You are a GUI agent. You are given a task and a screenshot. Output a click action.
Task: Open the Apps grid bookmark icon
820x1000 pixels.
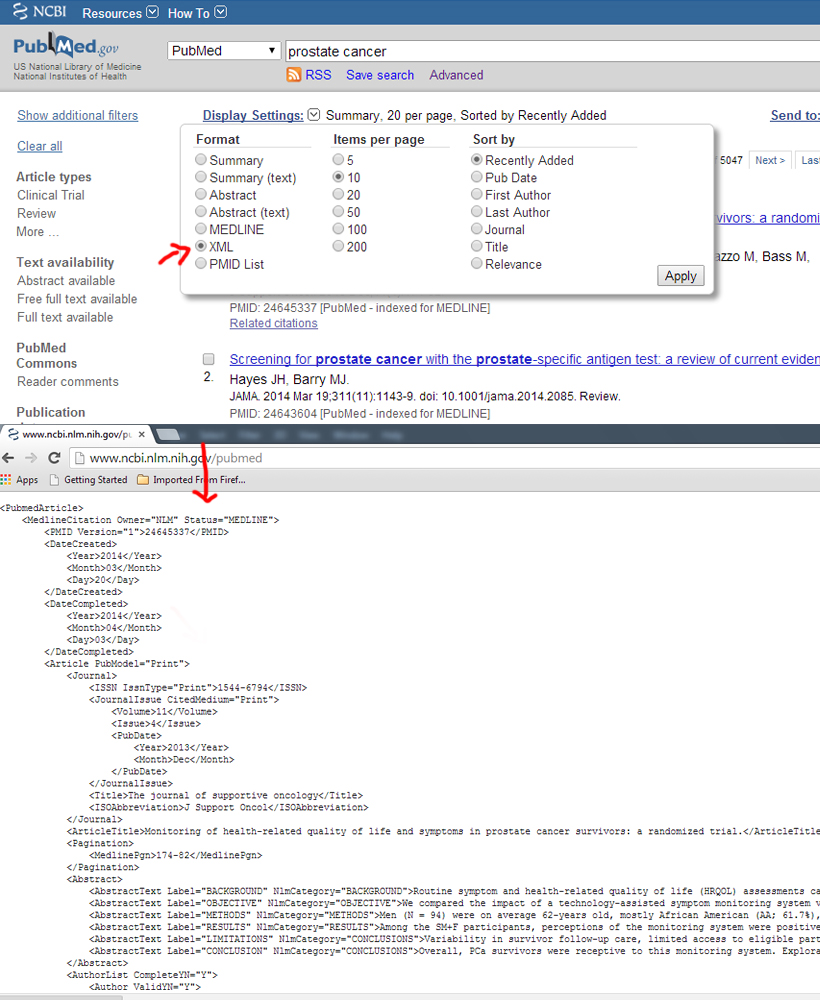pyautogui.click(x=6, y=480)
